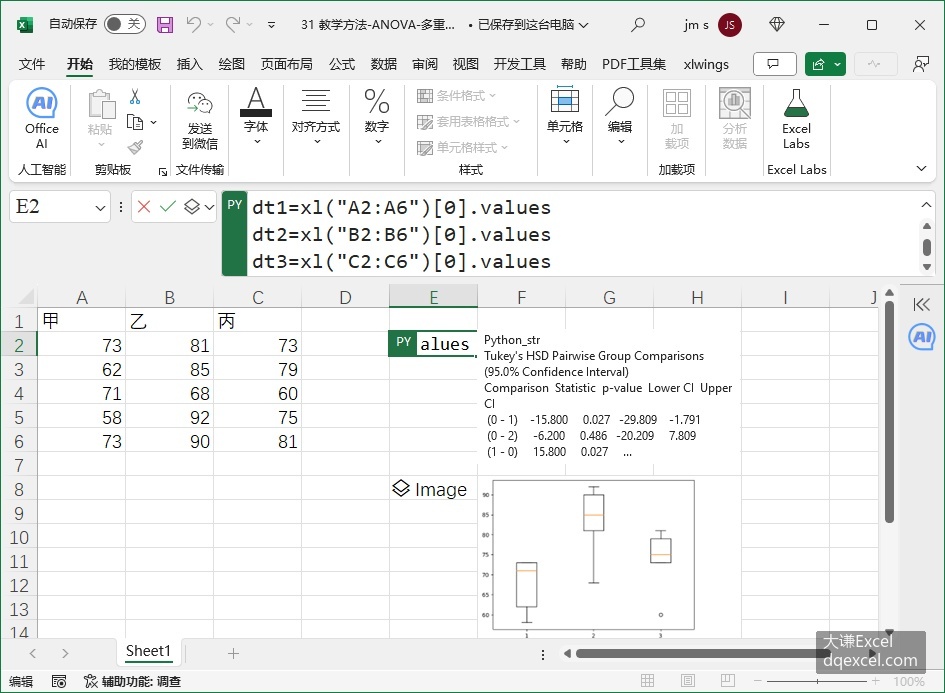945x693 pixels.
Task: Click the vertical scrollbar thumb
Action: tap(889, 412)
